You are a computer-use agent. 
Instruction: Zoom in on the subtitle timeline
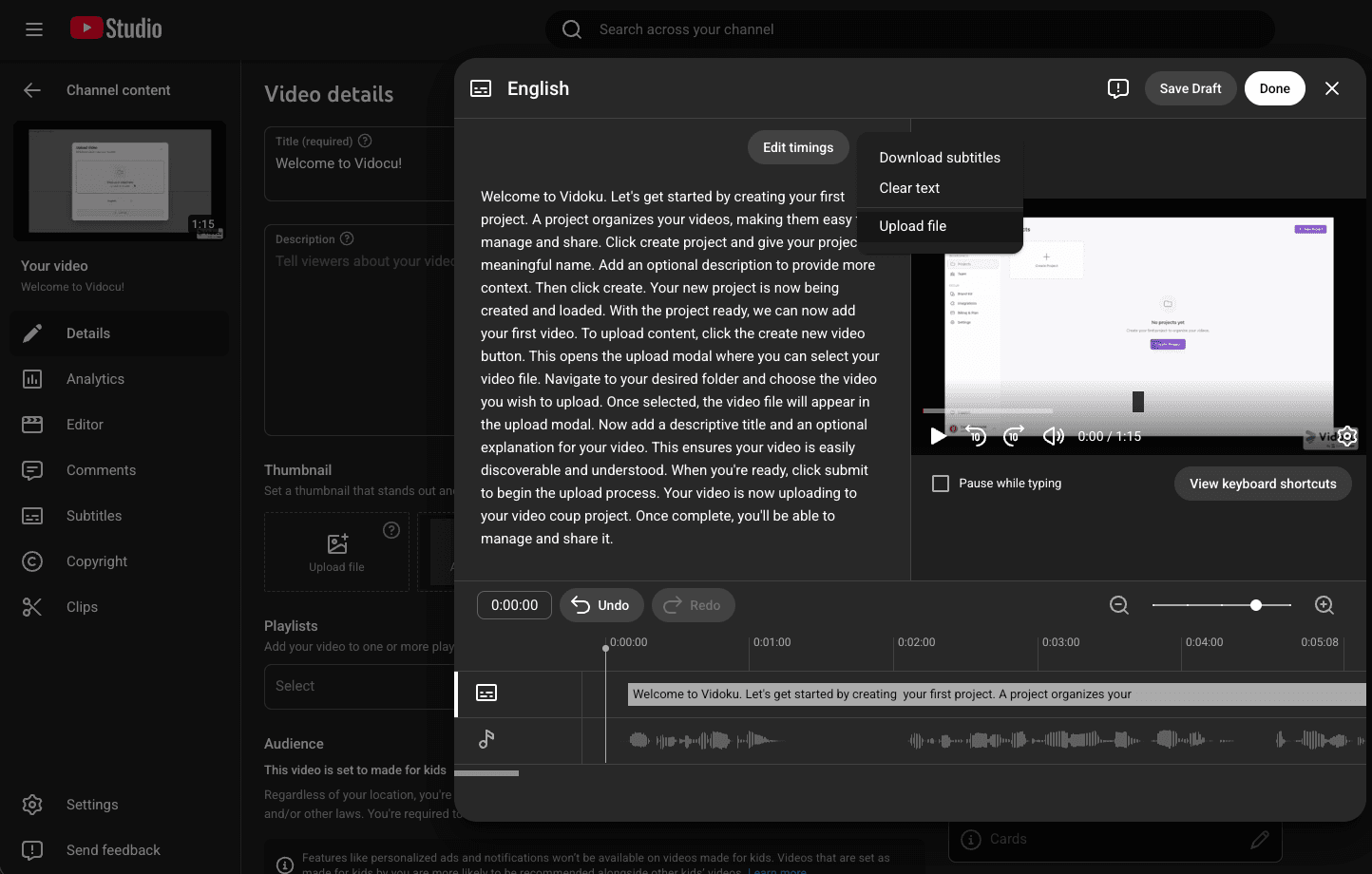pyautogui.click(x=1324, y=605)
